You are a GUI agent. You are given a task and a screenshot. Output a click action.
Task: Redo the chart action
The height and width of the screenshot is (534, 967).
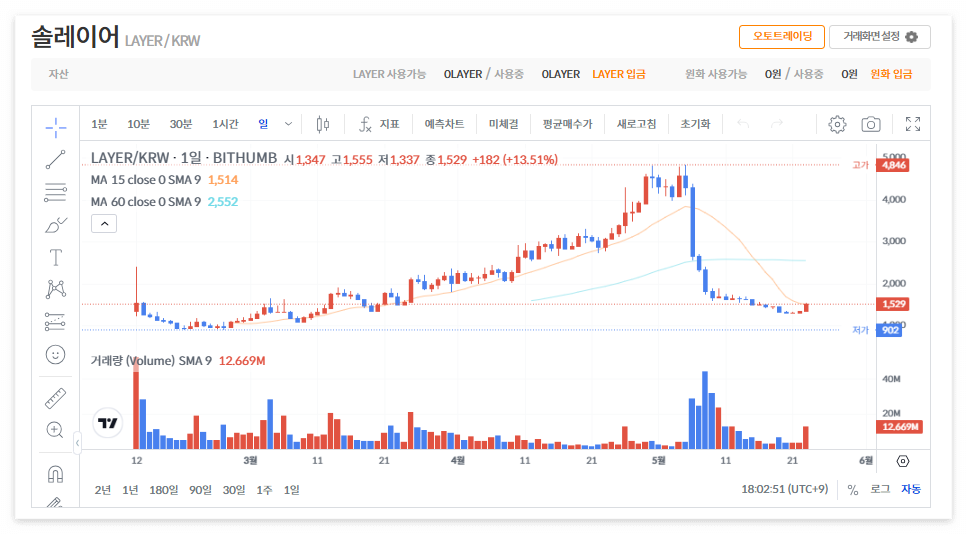click(x=777, y=125)
